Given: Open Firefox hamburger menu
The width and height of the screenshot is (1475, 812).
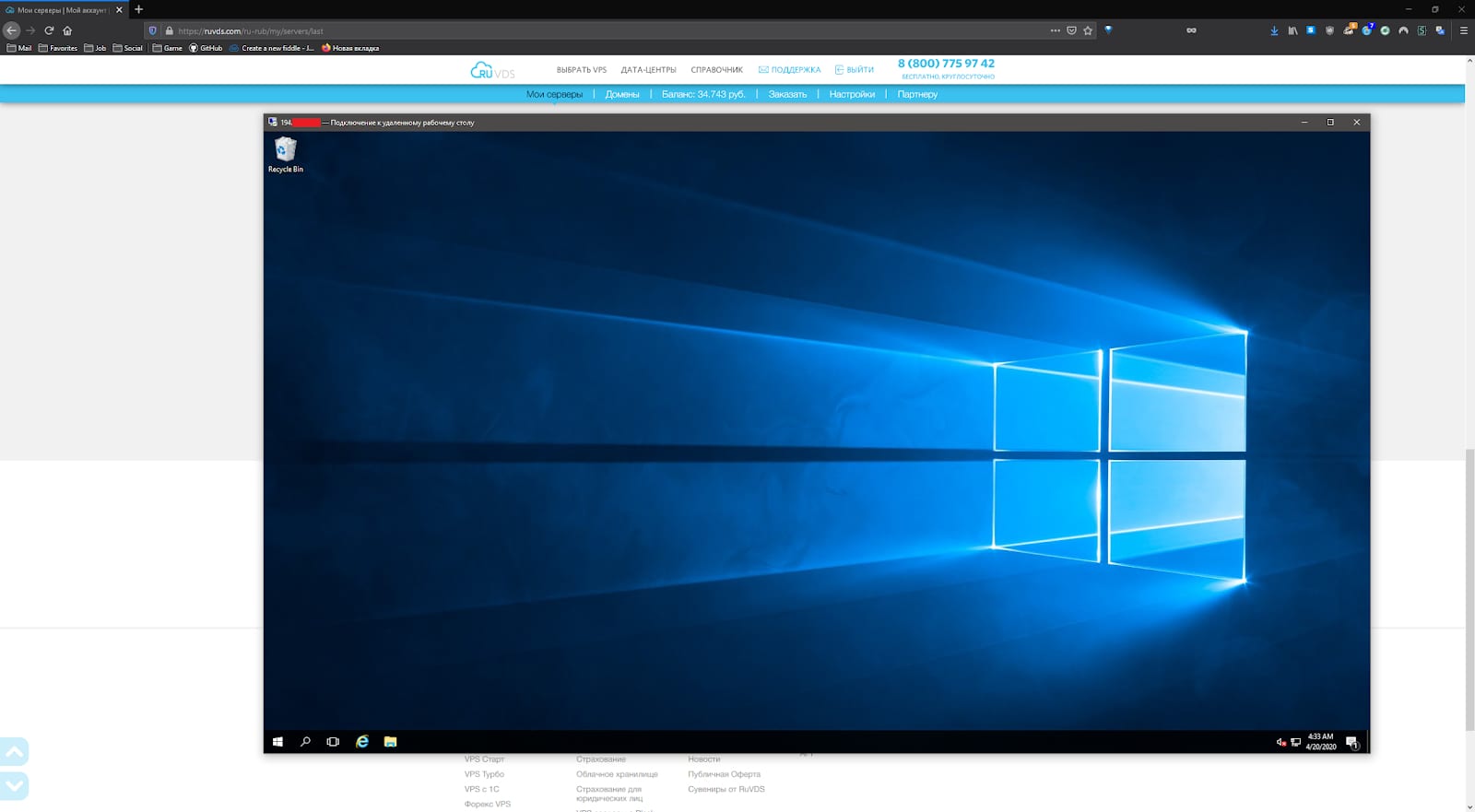Looking at the screenshot, I should click(1463, 30).
